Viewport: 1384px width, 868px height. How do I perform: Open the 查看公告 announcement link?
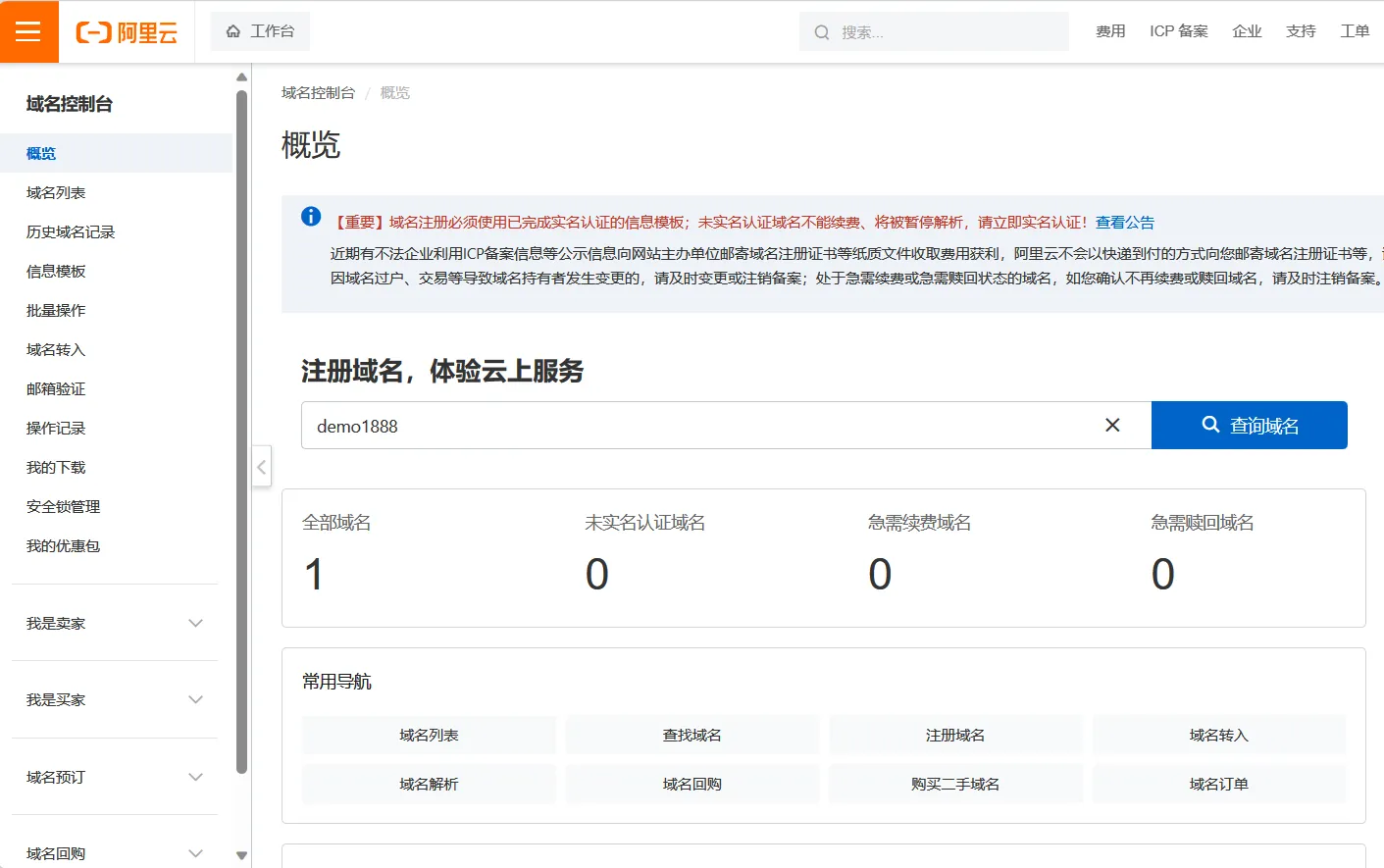pos(1124,223)
